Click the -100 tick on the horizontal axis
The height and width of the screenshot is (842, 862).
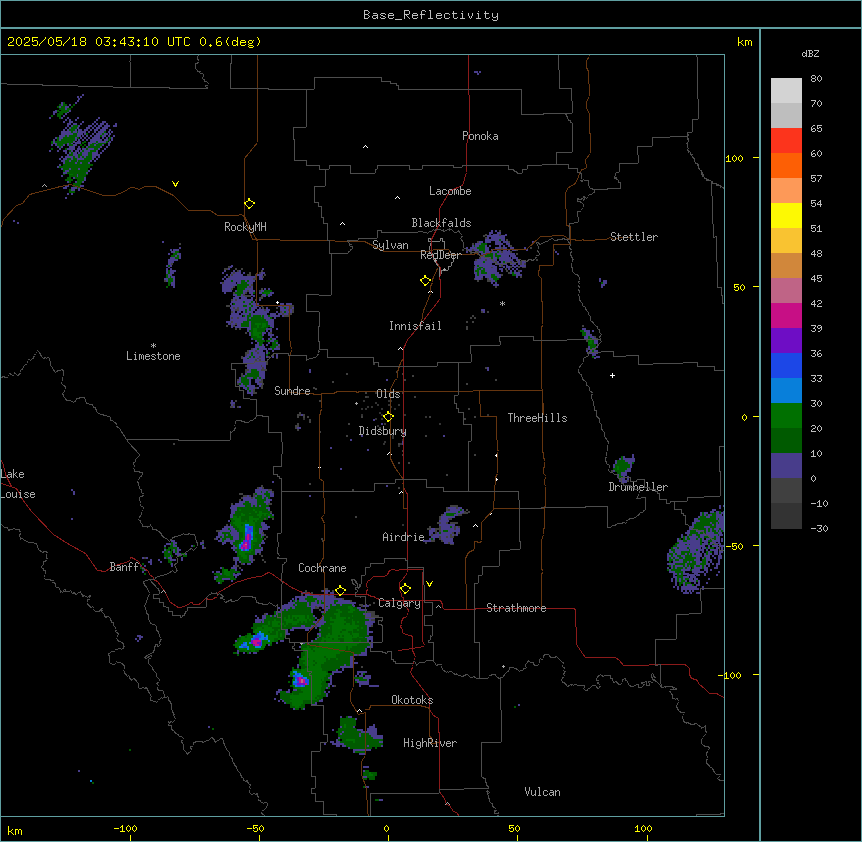tap(125, 828)
